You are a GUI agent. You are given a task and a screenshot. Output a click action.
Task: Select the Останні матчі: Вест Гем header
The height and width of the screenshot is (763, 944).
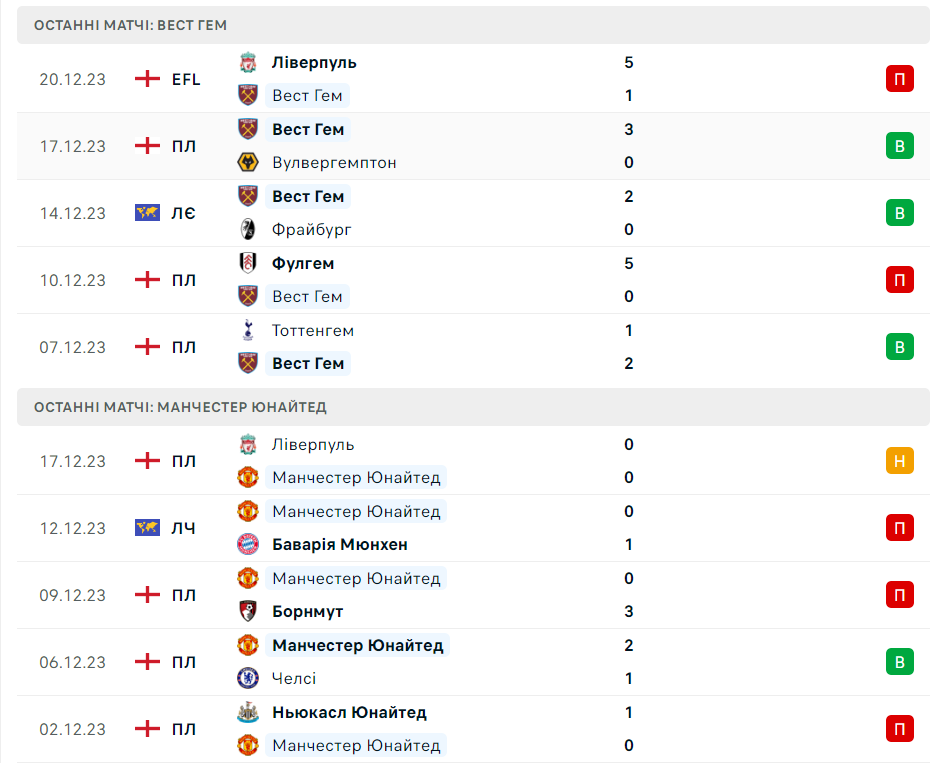(x=130, y=25)
